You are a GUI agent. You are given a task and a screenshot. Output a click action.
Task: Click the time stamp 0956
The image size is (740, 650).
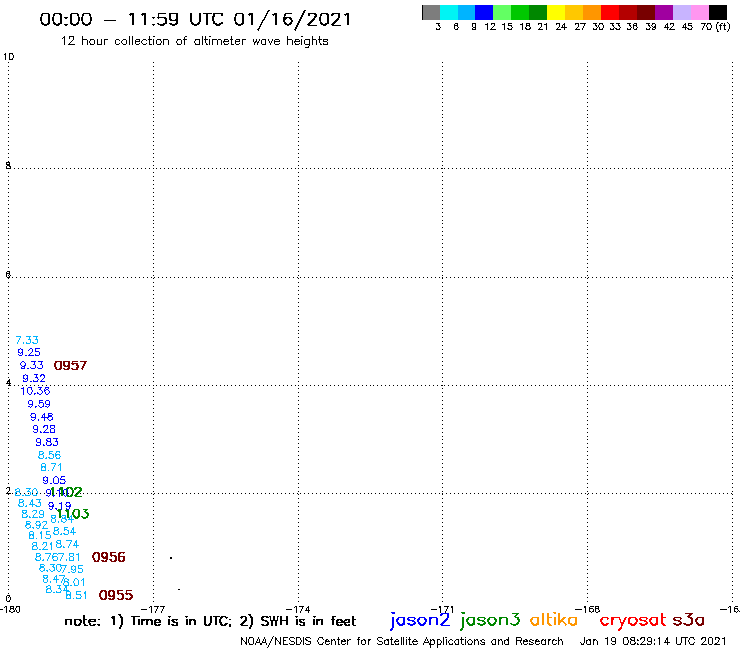109,557
